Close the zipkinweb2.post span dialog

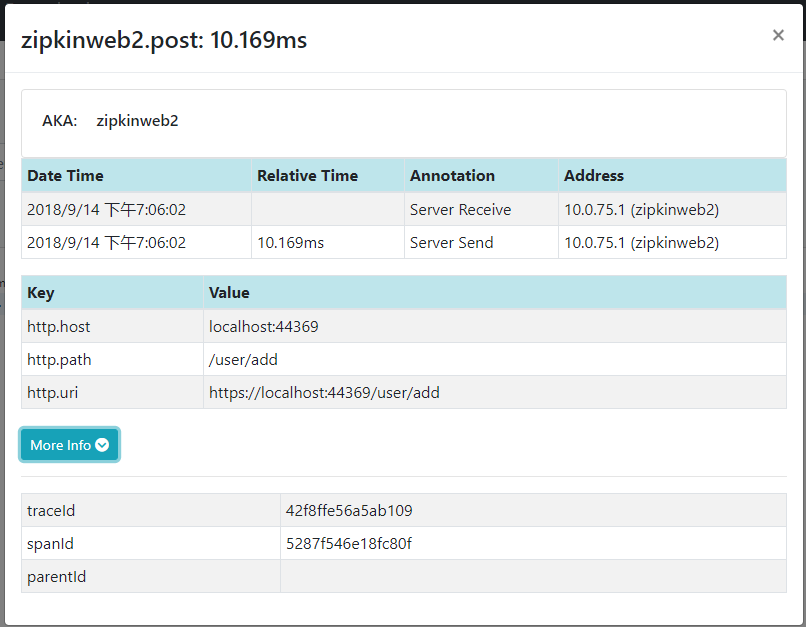(778, 35)
